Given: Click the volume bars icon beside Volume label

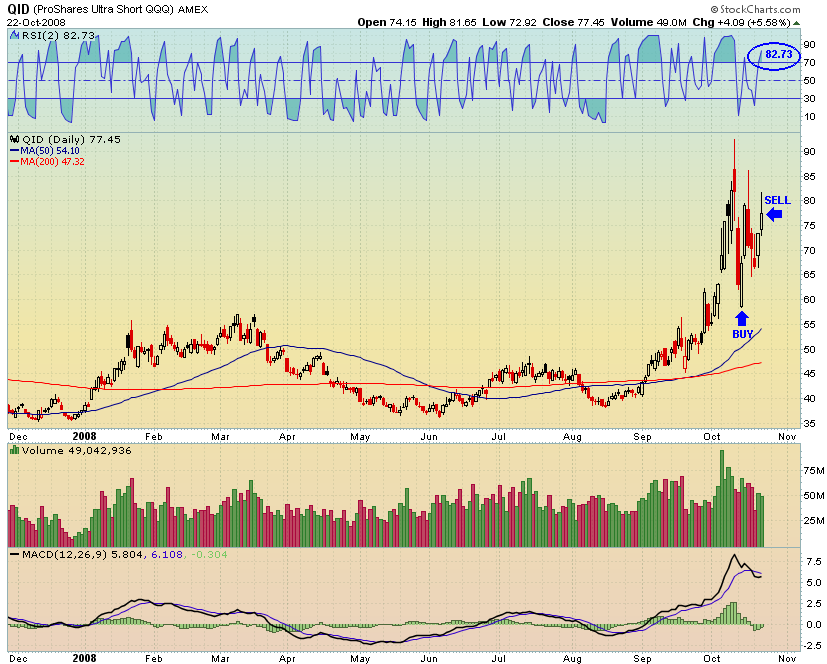Looking at the screenshot, I should point(15,450).
